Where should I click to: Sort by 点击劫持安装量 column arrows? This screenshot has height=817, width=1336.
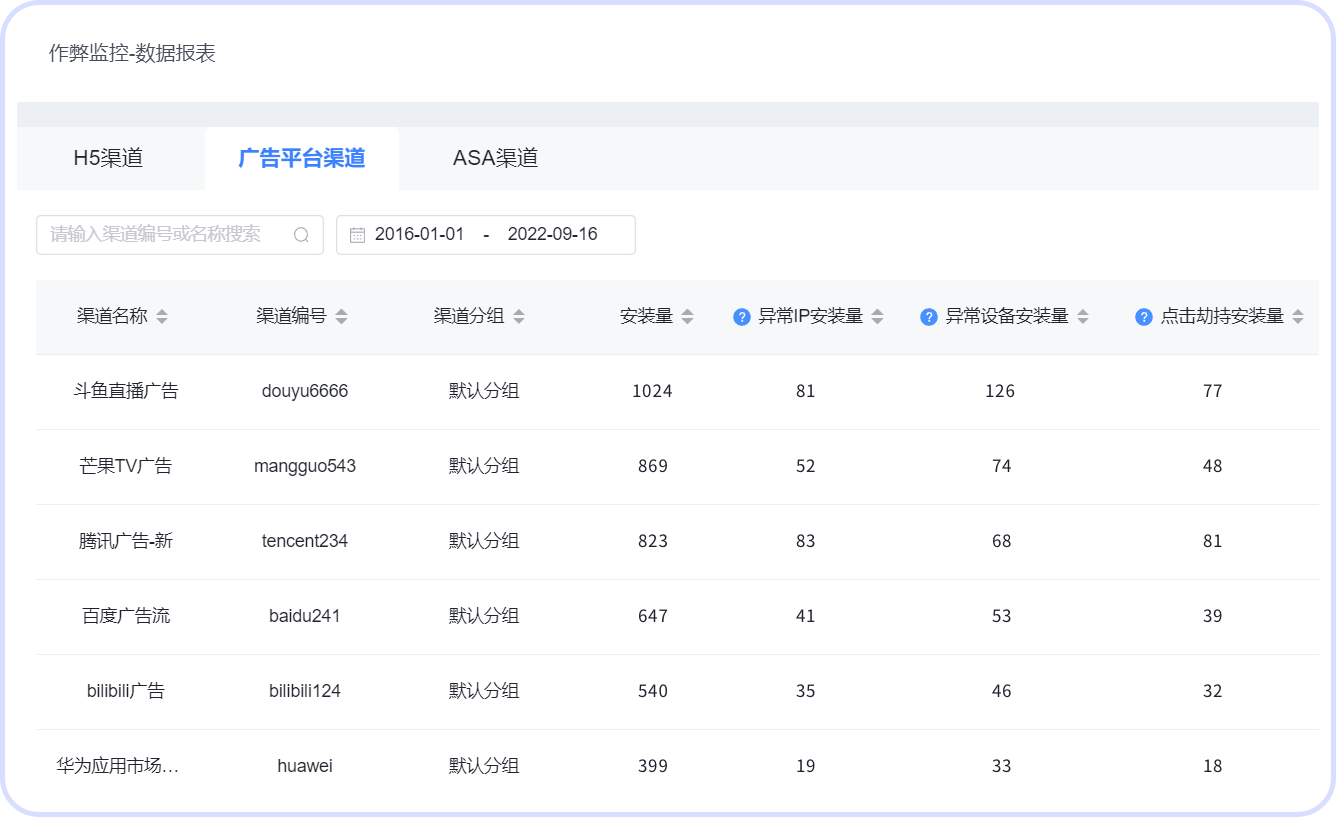point(1298,317)
